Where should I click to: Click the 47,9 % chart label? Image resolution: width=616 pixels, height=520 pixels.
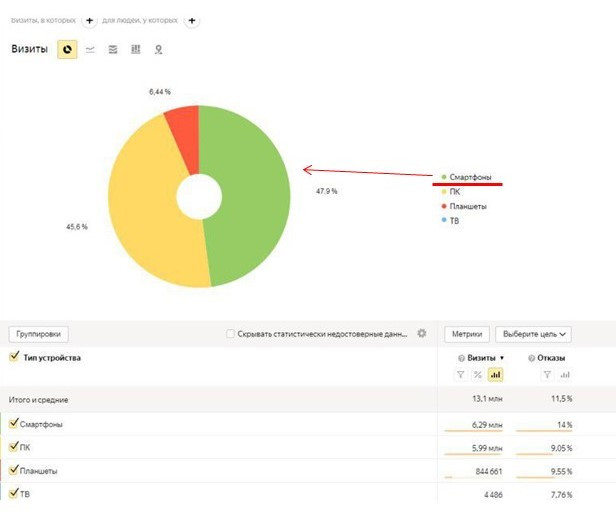pyautogui.click(x=326, y=191)
